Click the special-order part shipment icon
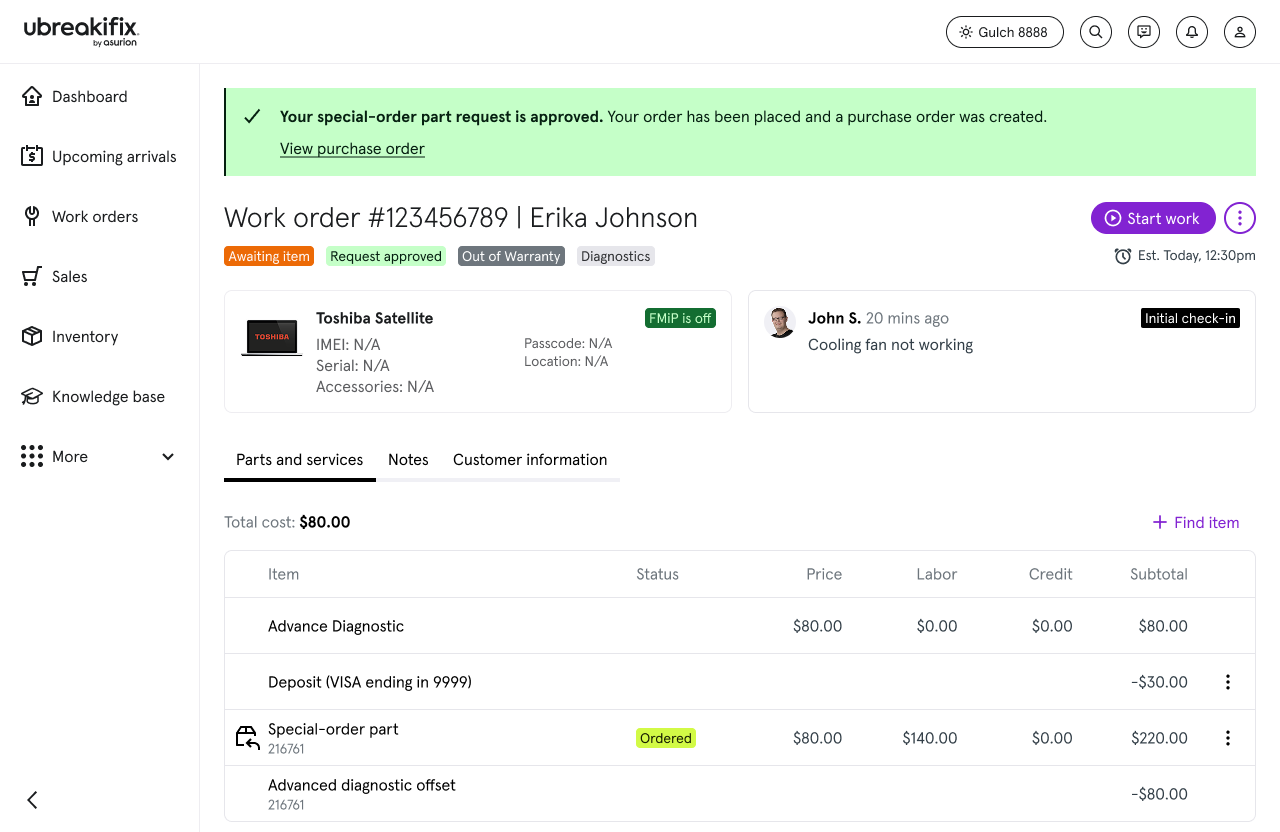This screenshot has height=832, width=1280. [x=247, y=738]
